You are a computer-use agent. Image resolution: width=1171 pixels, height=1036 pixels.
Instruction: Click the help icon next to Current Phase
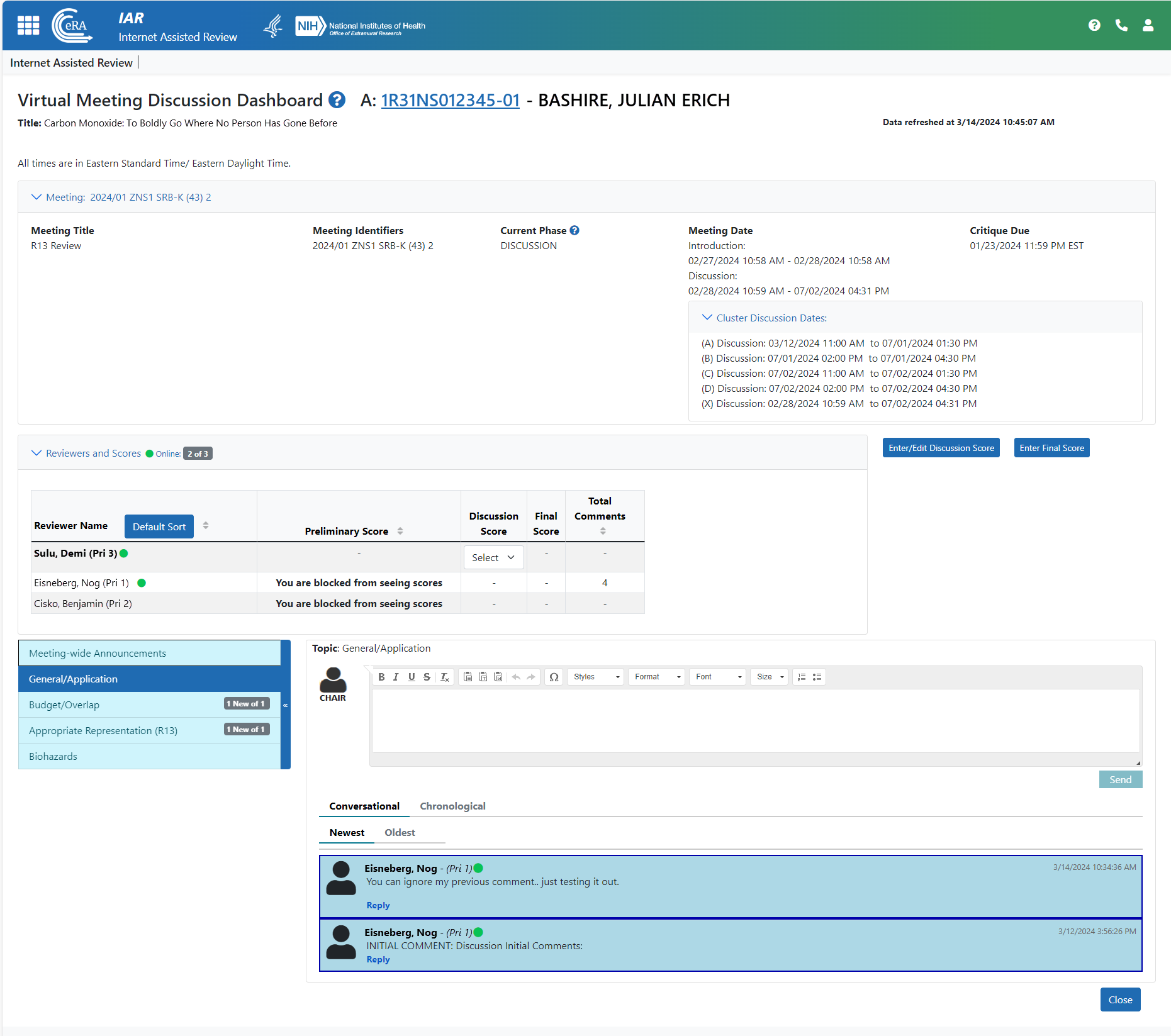(574, 230)
